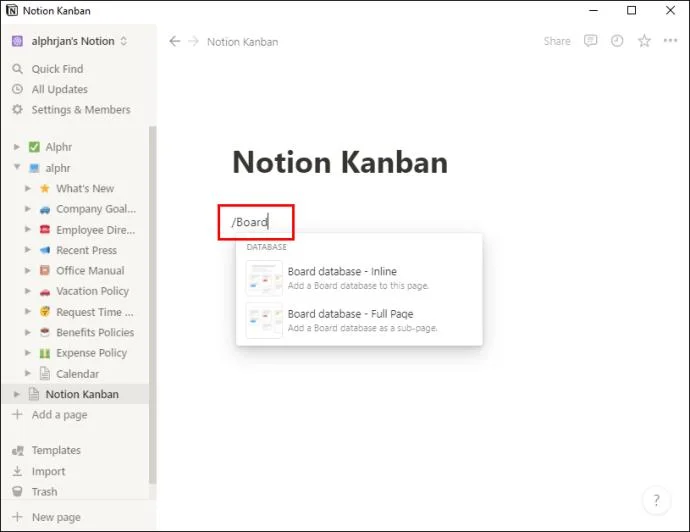Expand the What's New page toggle
The width and height of the screenshot is (690, 532).
click(27, 188)
